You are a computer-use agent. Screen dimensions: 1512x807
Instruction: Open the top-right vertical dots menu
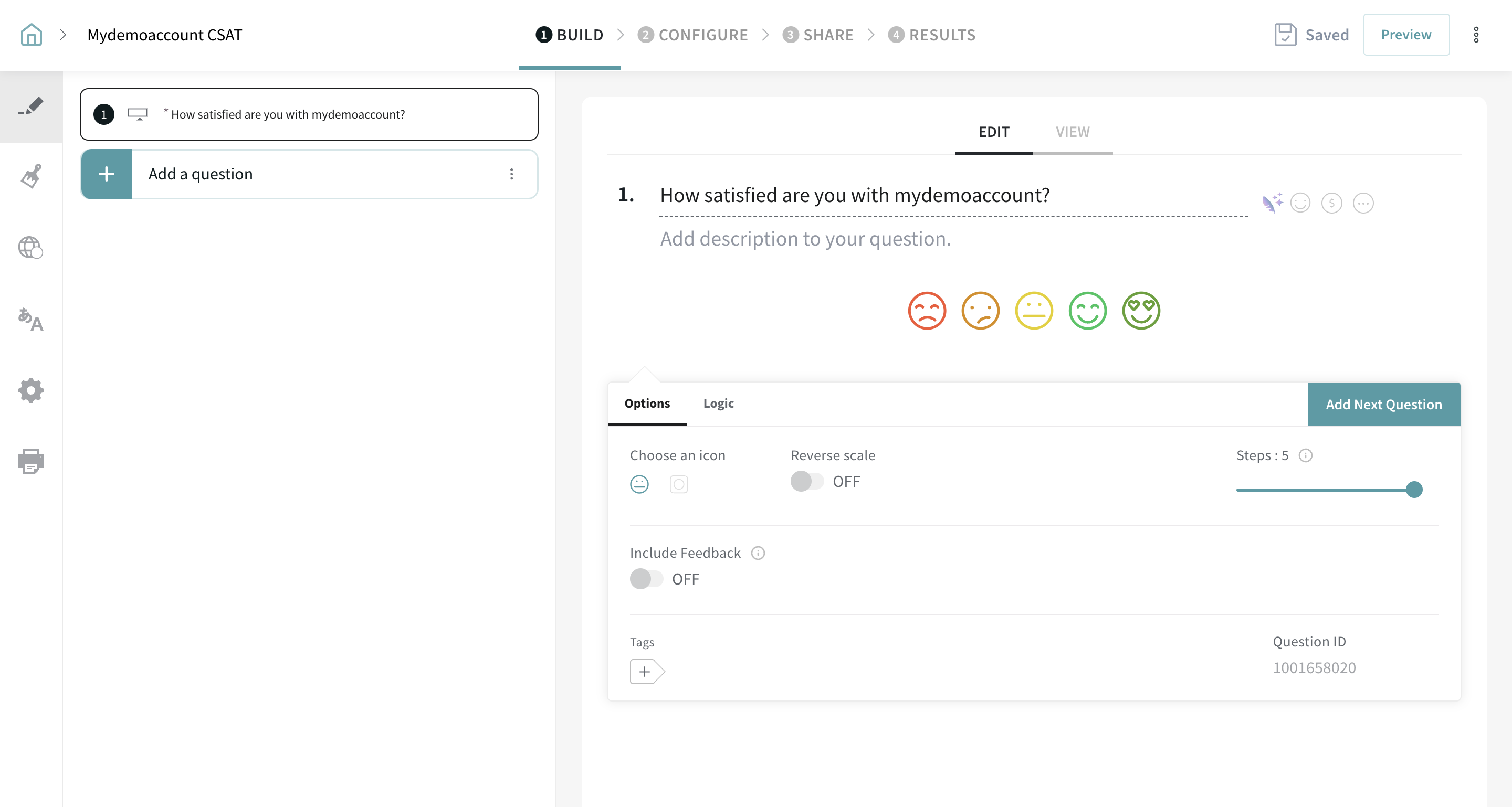(1476, 35)
